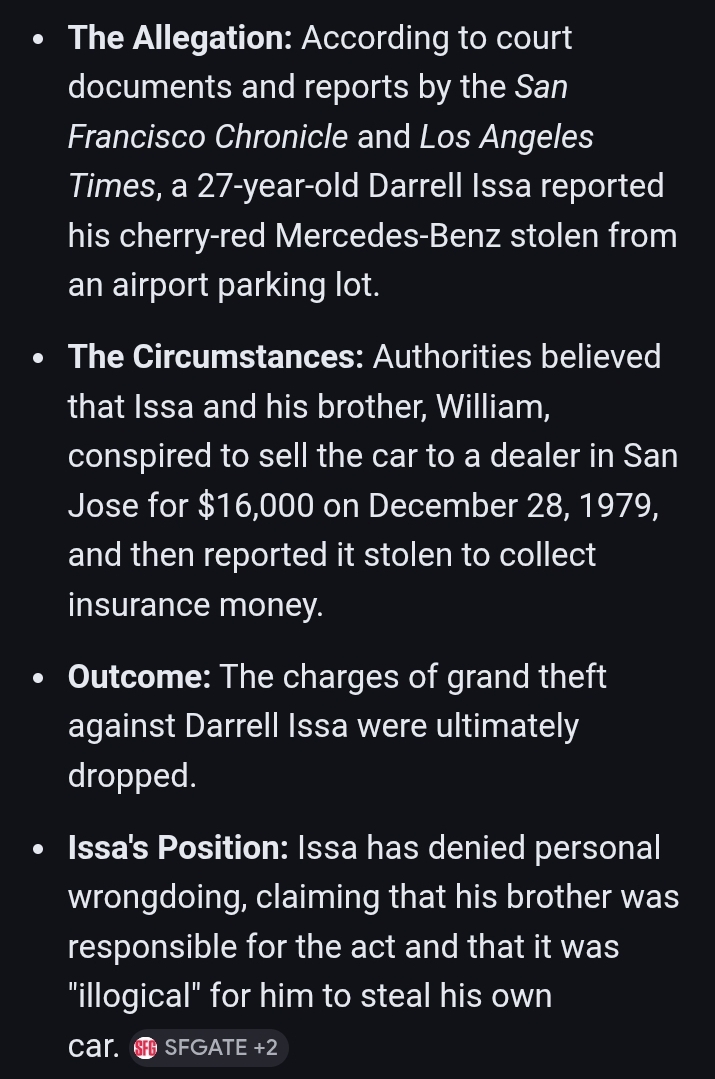715x1079 pixels.
Task: Click the "The Allegation:" bold heading
Action: [180, 38]
